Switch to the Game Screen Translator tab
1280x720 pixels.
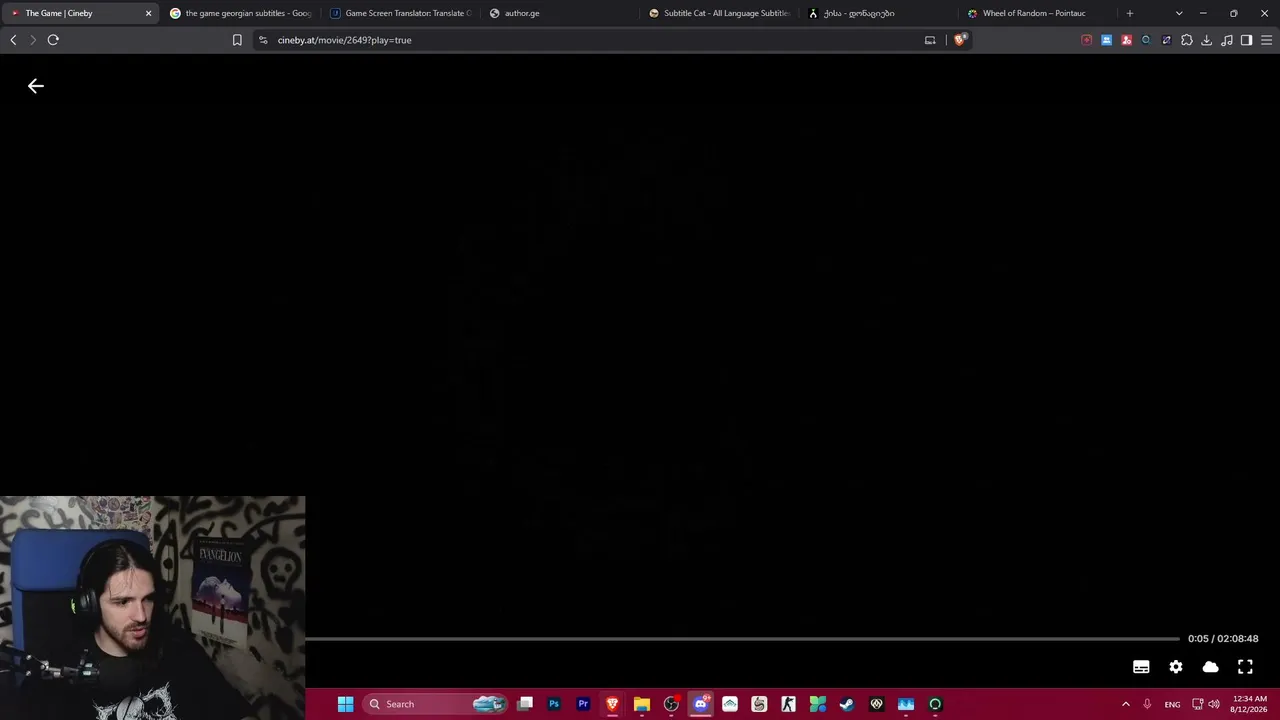click(x=400, y=13)
